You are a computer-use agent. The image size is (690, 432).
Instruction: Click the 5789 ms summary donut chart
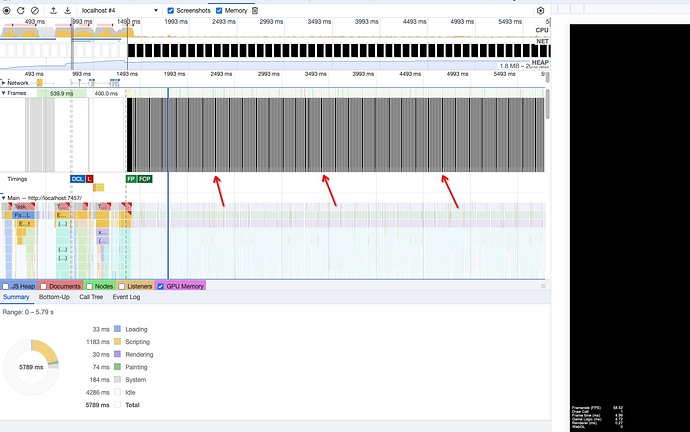click(x=31, y=367)
